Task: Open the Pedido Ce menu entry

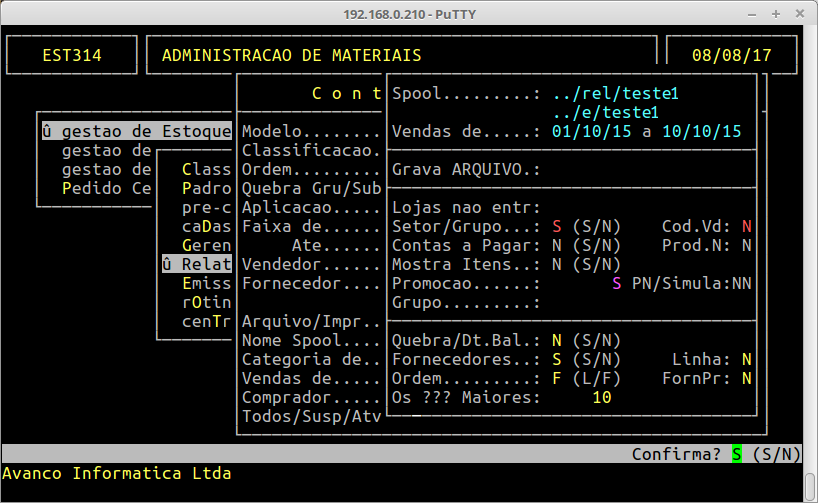Action: pos(106,188)
